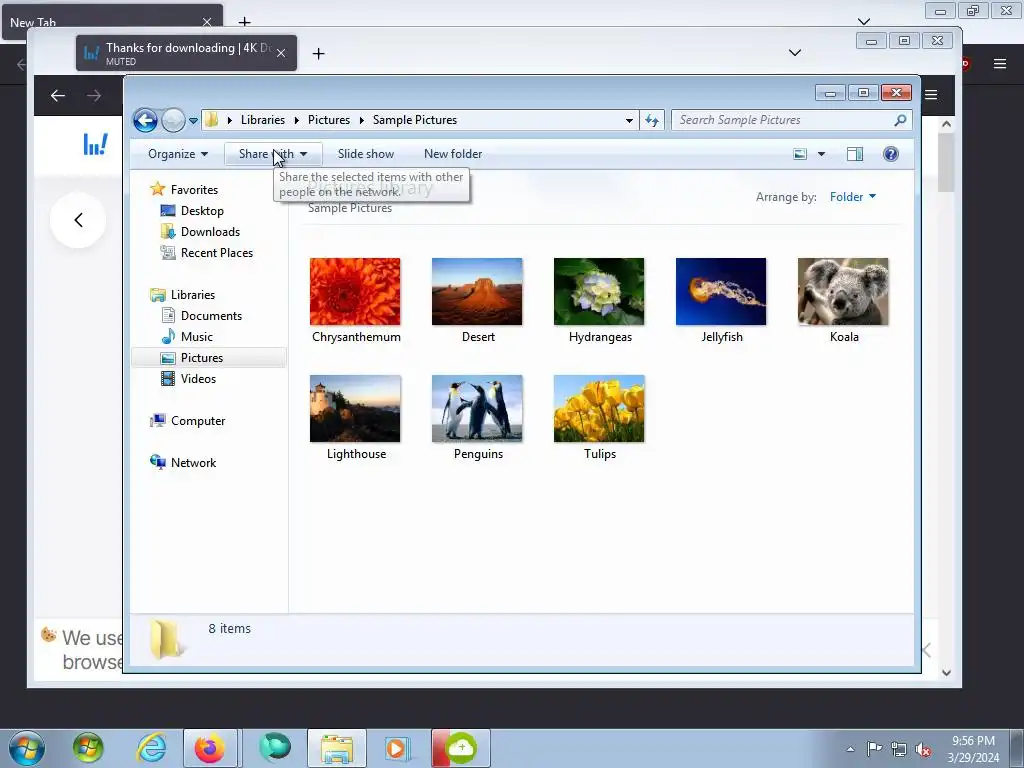Click the refresh button beside address bar
This screenshot has height=768, width=1024.
pyautogui.click(x=652, y=120)
